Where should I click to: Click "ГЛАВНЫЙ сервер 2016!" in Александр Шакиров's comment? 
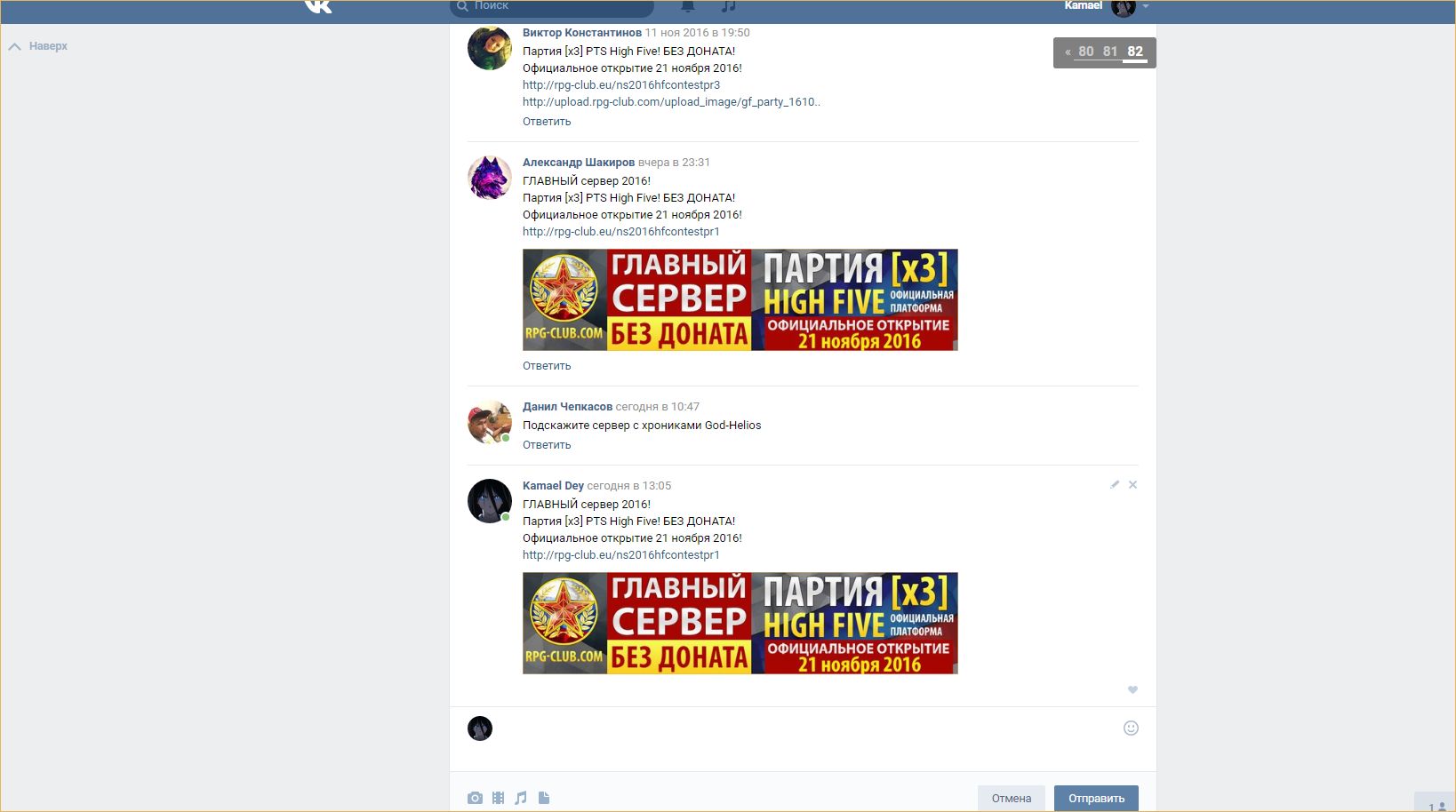[587, 181]
